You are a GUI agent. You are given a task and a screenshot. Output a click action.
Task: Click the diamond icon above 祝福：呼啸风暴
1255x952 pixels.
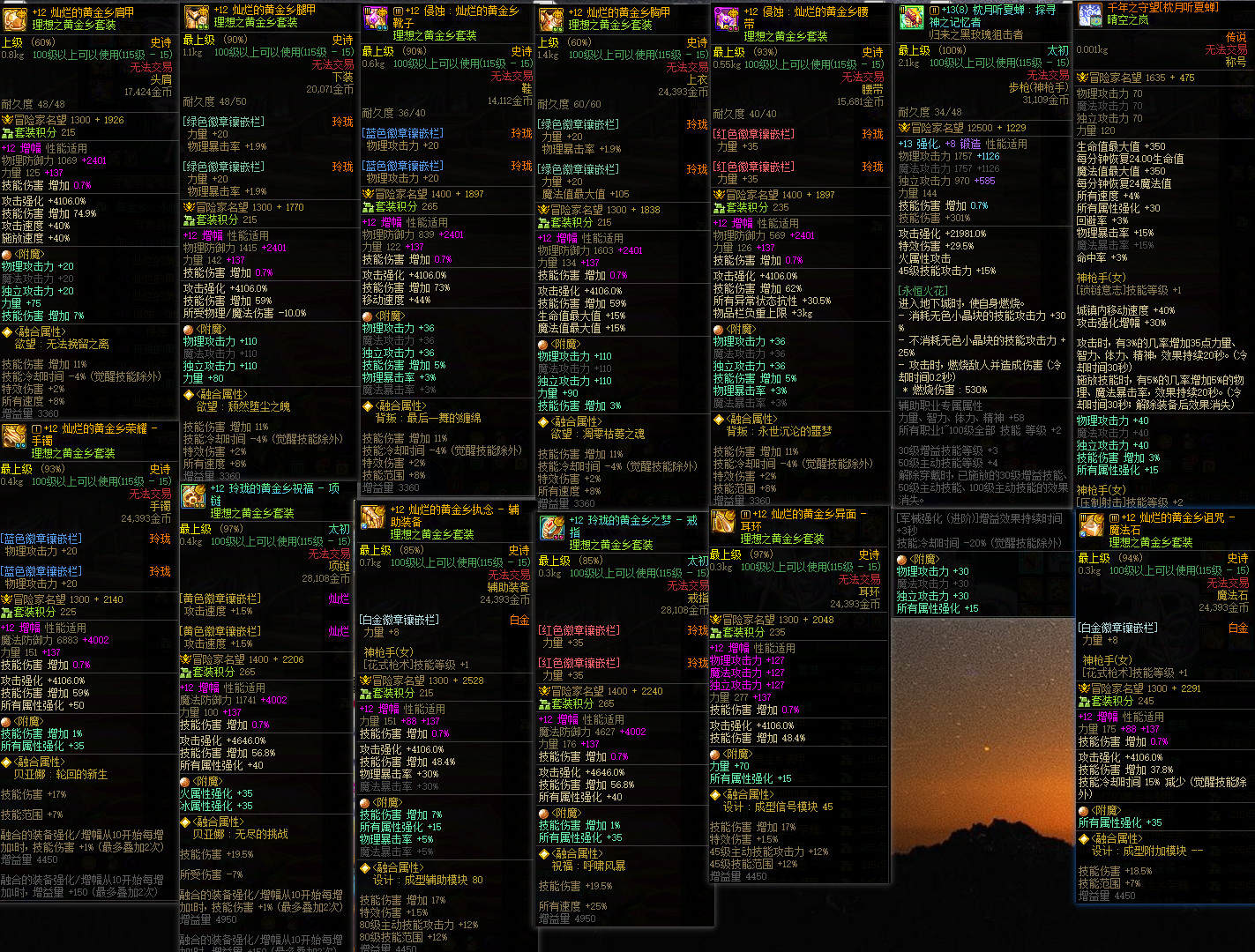coord(544,854)
